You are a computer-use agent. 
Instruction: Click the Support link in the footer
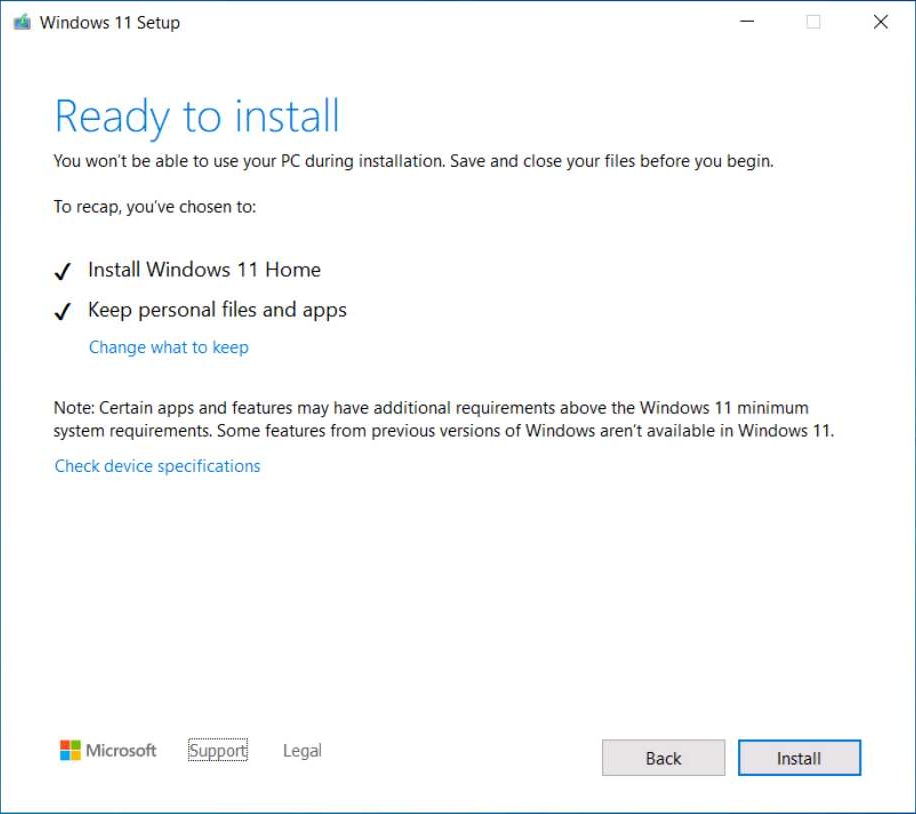coord(217,750)
